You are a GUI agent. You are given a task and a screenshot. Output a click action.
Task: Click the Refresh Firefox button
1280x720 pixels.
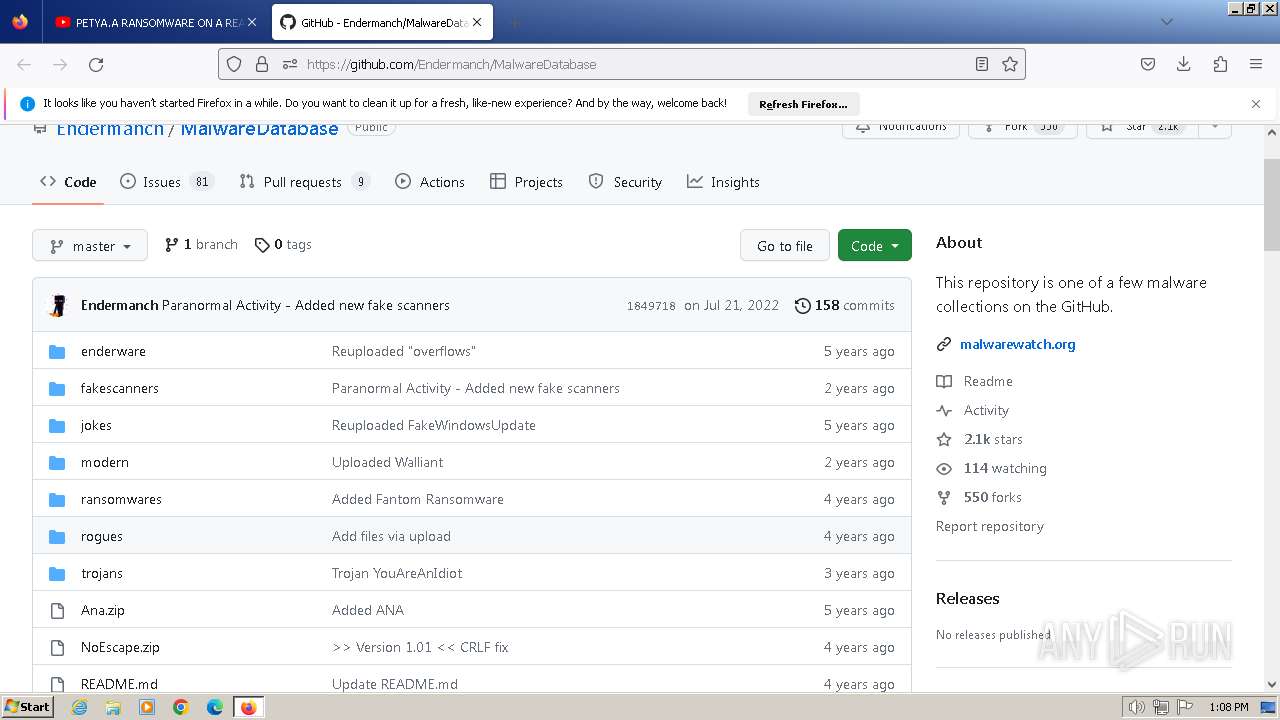(803, 104)
